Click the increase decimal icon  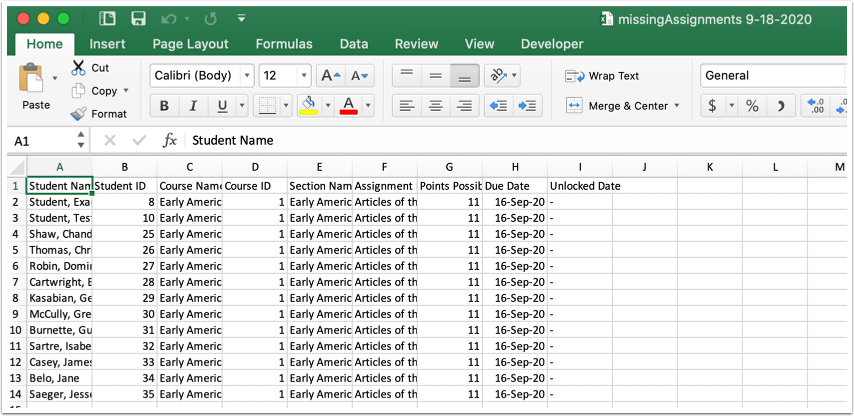coord(815,106)
